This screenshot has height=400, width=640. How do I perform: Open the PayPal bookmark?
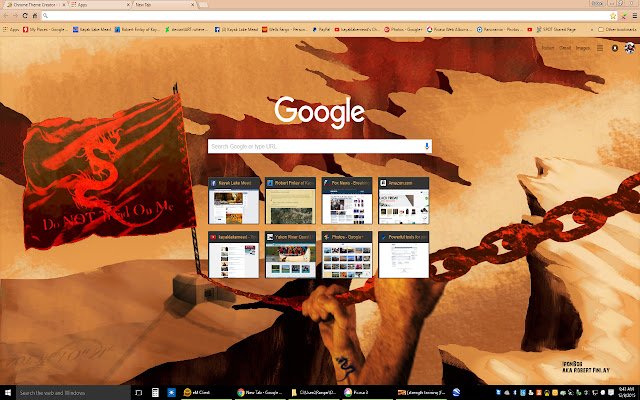[321, 29]
